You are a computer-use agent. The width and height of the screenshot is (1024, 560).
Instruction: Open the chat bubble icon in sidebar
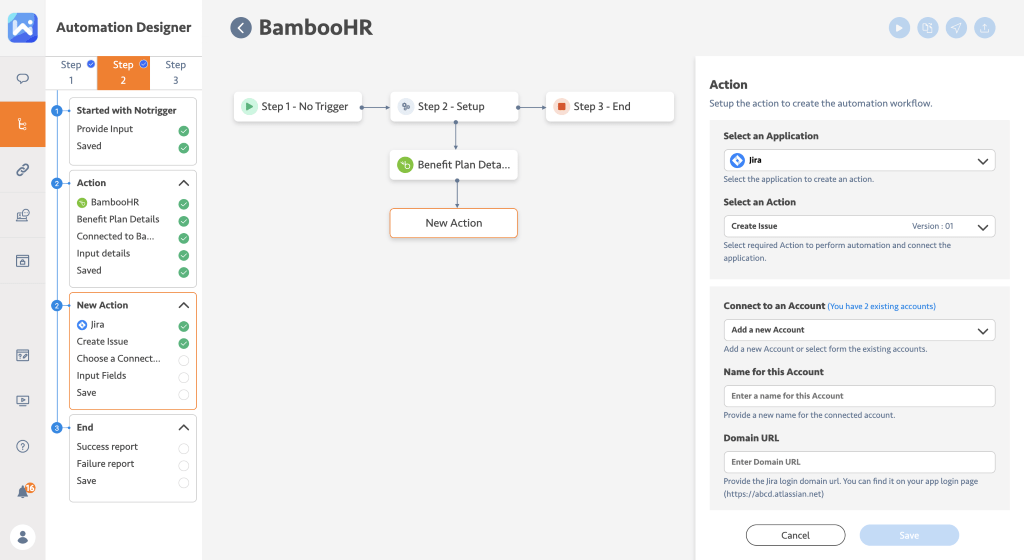click(23, 78)
